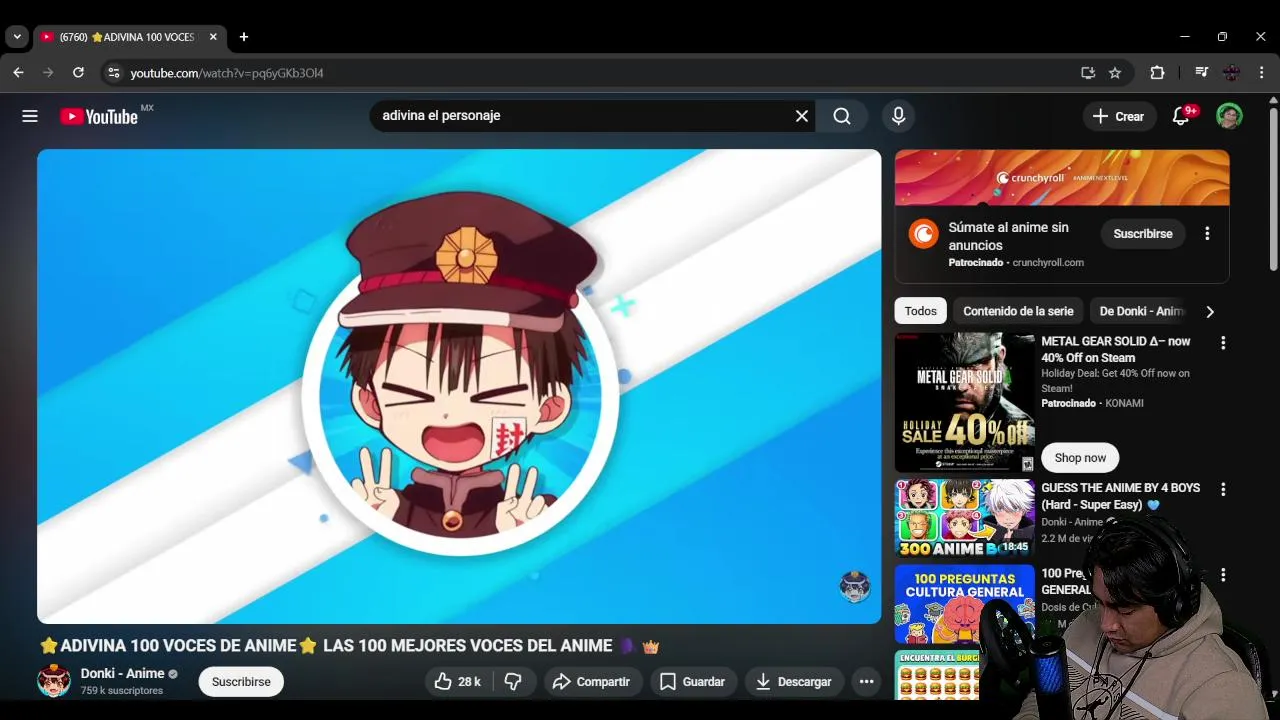
Task: Open the tab search dropdown arrow
Action: tap(17, 37)
